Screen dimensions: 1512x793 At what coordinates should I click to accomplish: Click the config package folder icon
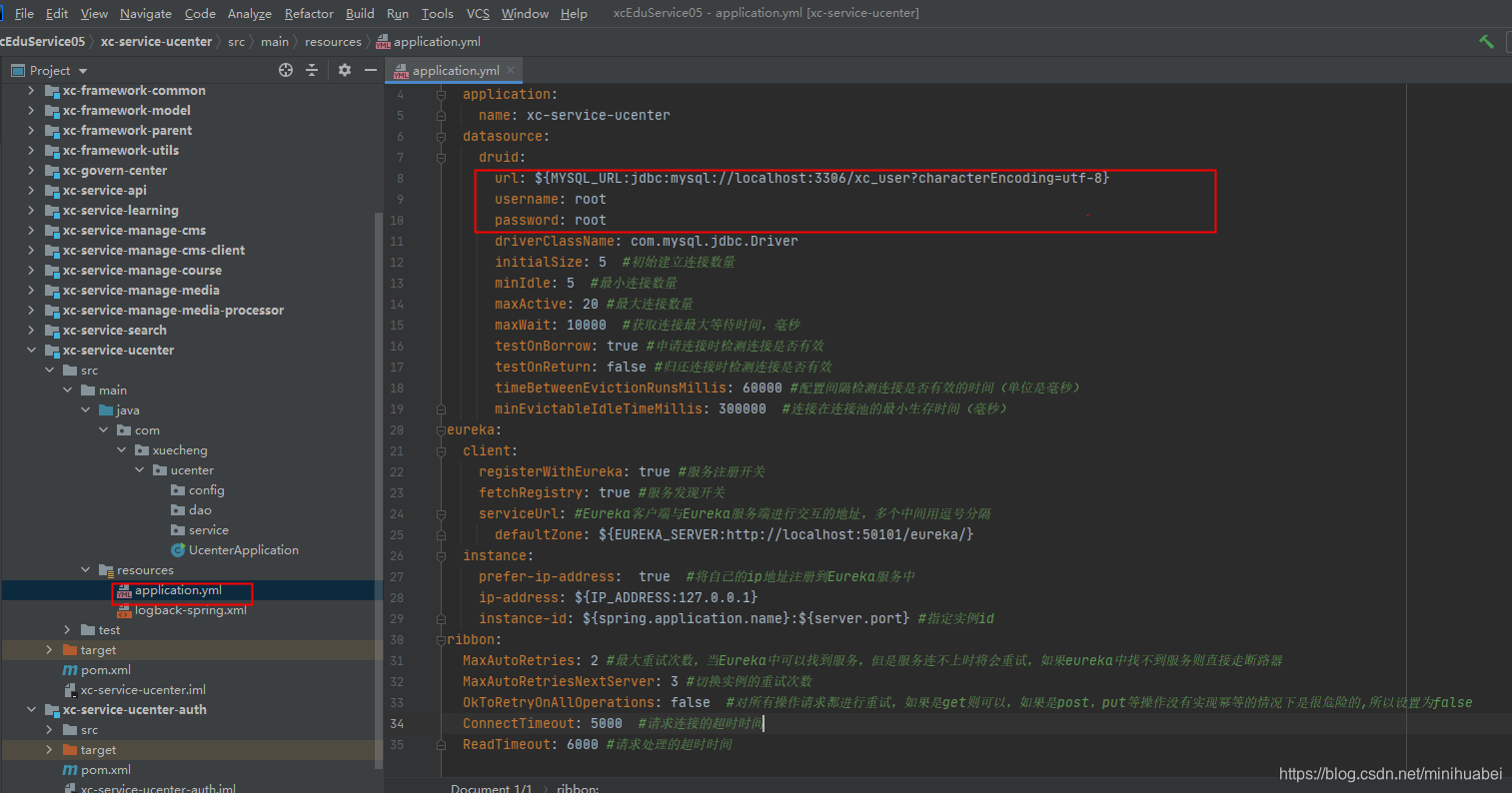[x=178, y=490]
